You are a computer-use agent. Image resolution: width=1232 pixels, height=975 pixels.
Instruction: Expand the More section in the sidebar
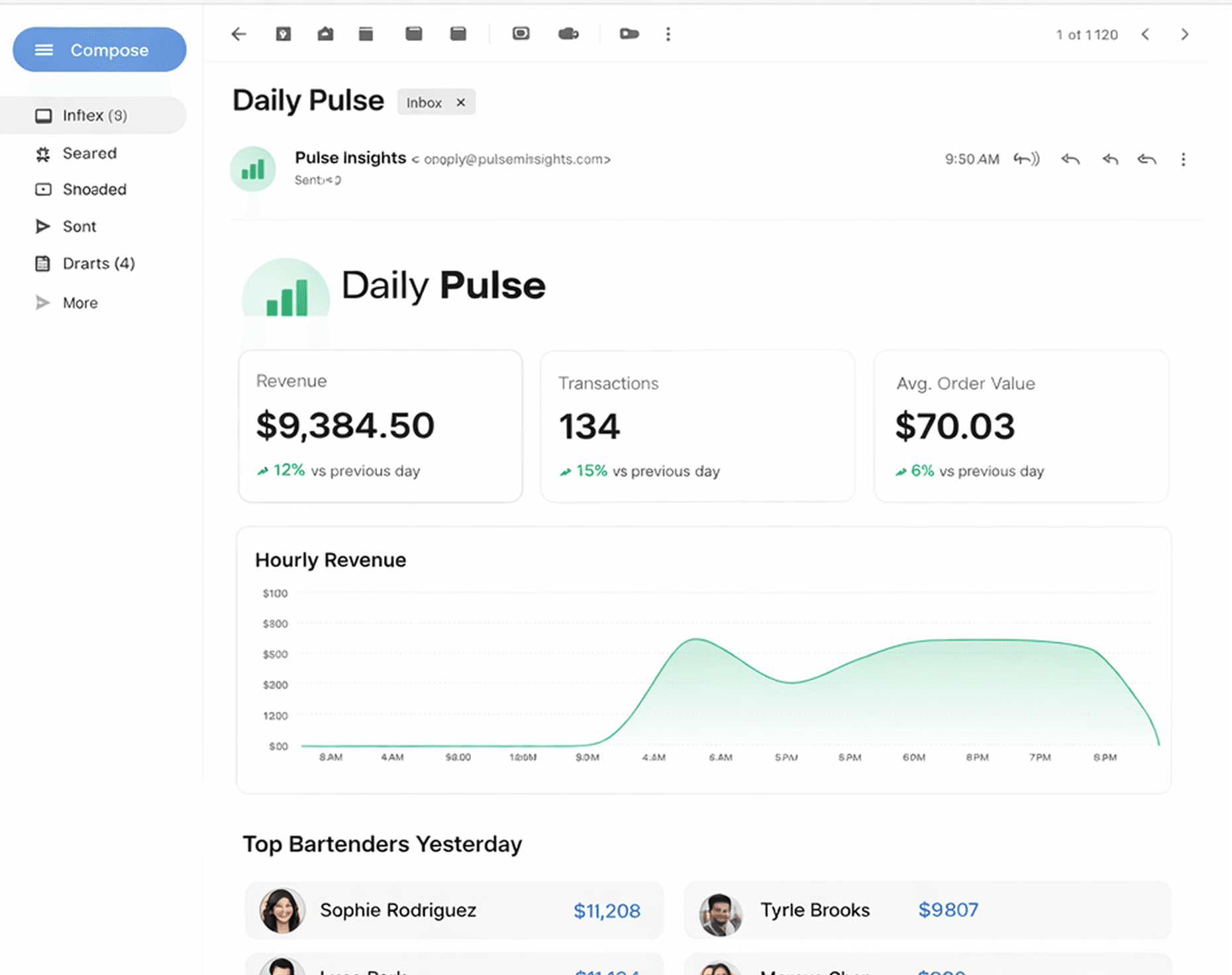[x=79, y=303]
